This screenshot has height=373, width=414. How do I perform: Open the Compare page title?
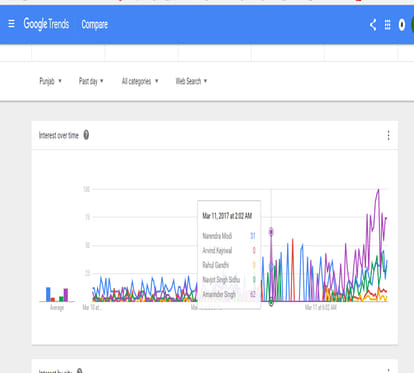pyautogui.click(x=95, y=25)
